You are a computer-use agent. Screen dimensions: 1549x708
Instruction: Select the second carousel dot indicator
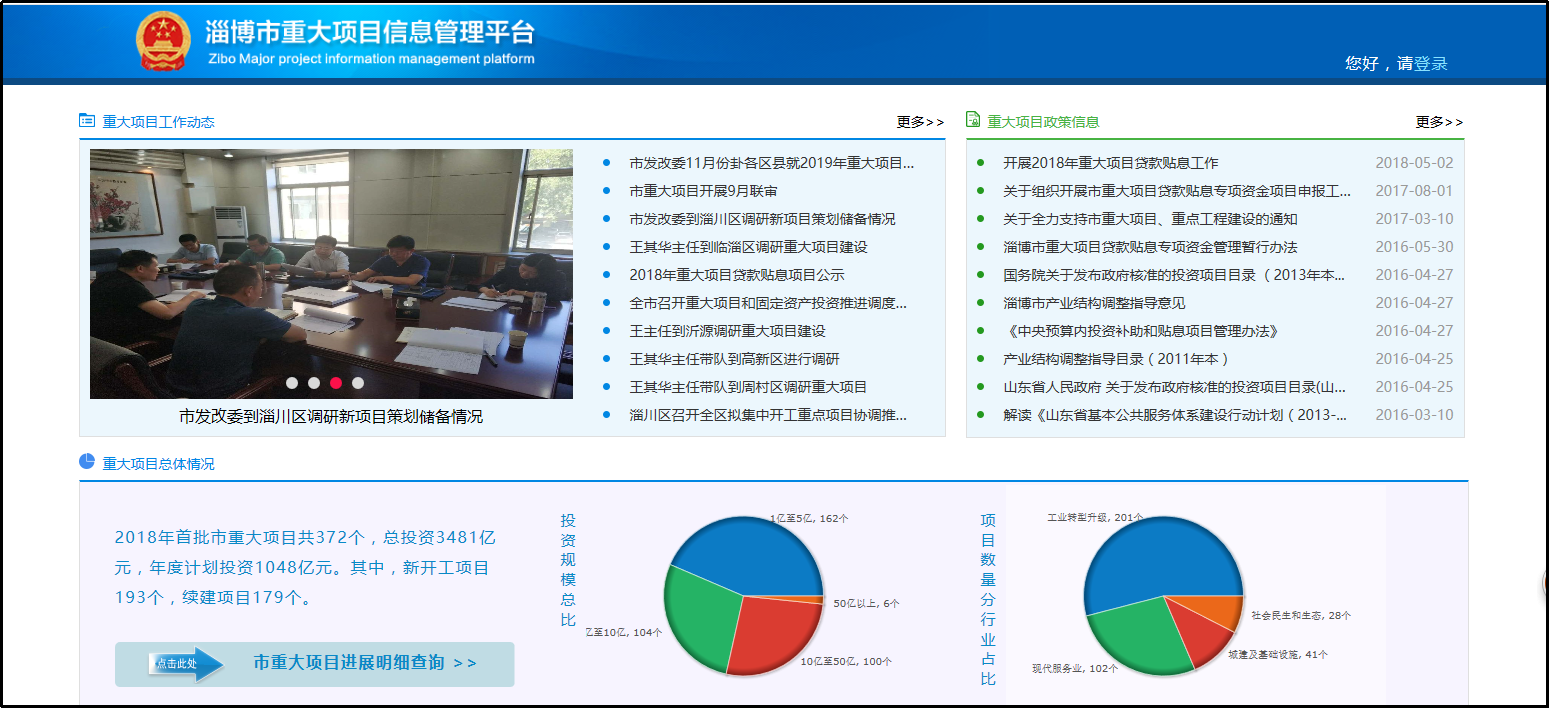pyautogui.click(x=314, y=382)
